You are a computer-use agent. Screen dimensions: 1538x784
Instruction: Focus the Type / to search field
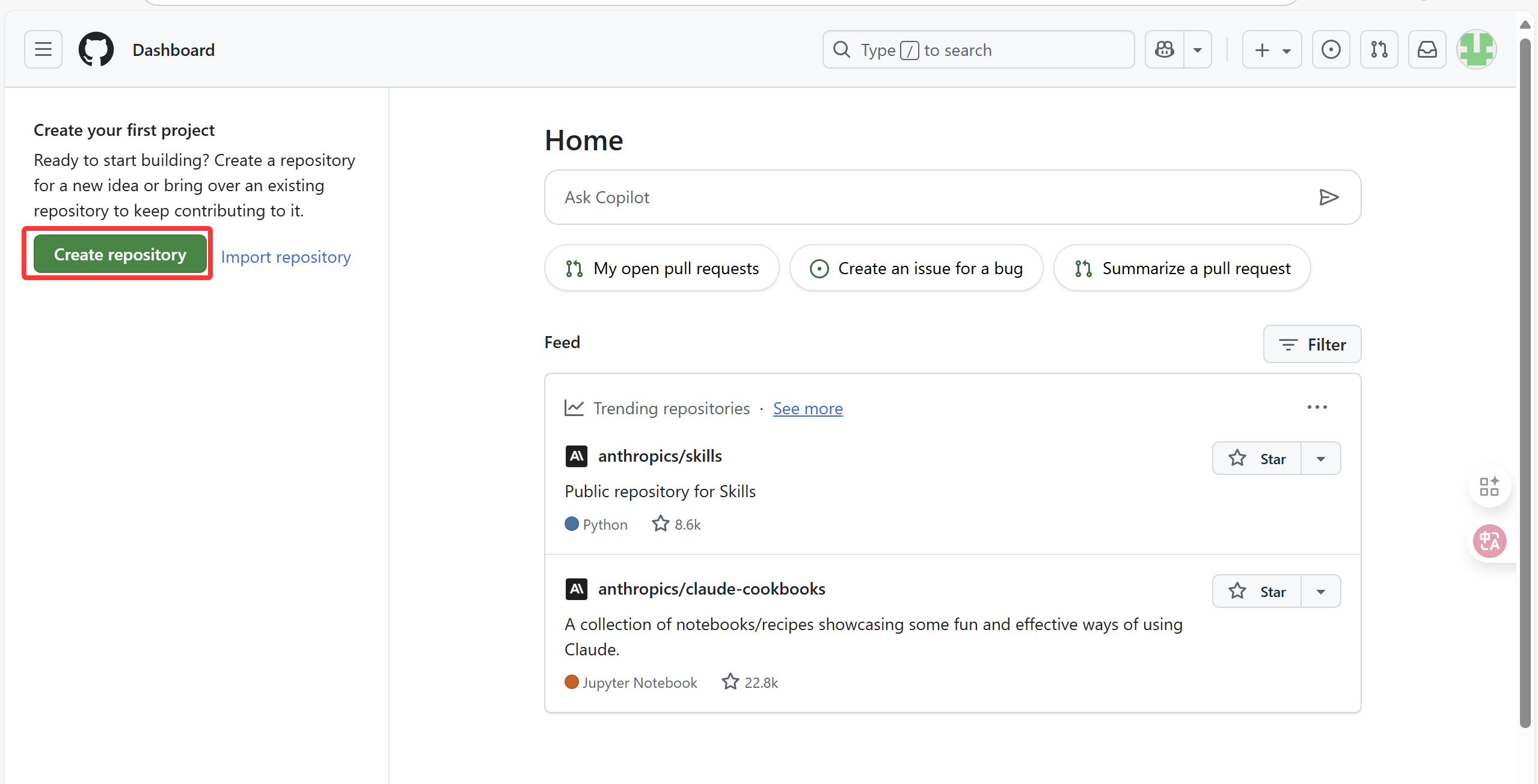coord(978,49)
